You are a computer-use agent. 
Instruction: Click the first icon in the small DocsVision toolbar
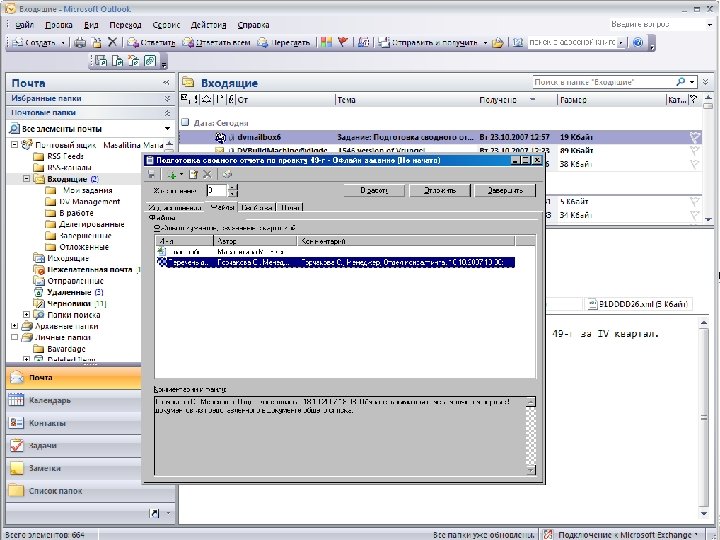(101, 61)
